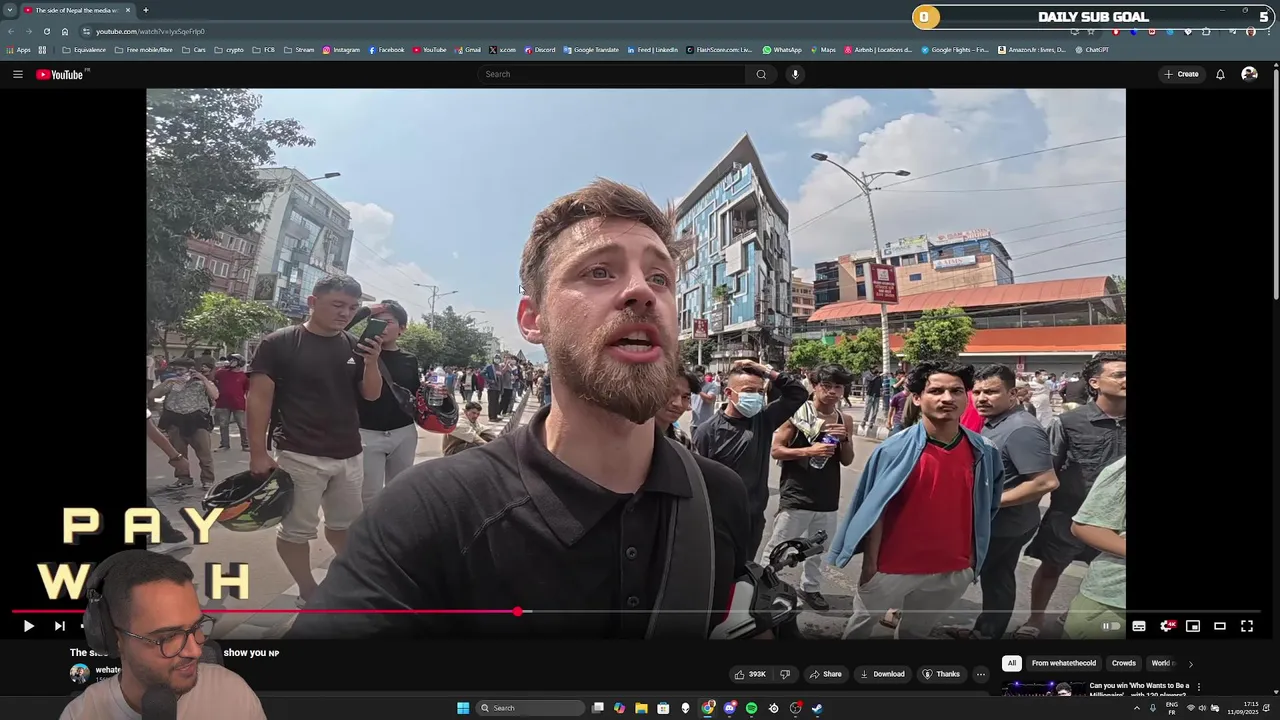Open a new browser tab
This screenshot has height=720, width=1280.
[x=145, y=10]
